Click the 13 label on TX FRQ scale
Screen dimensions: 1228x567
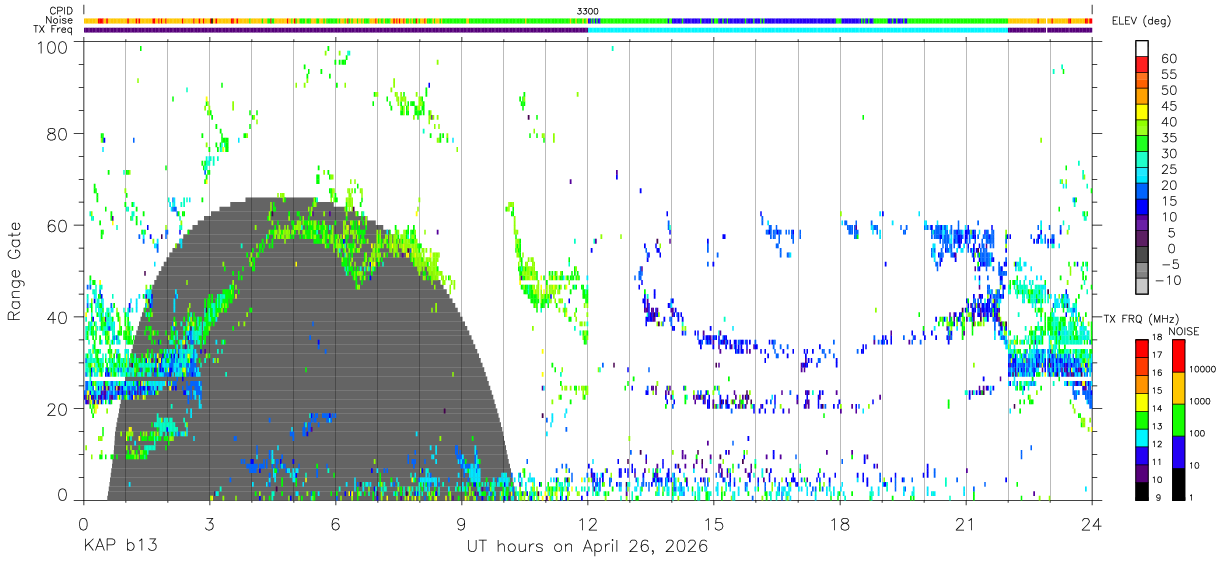pos(1159,427)
